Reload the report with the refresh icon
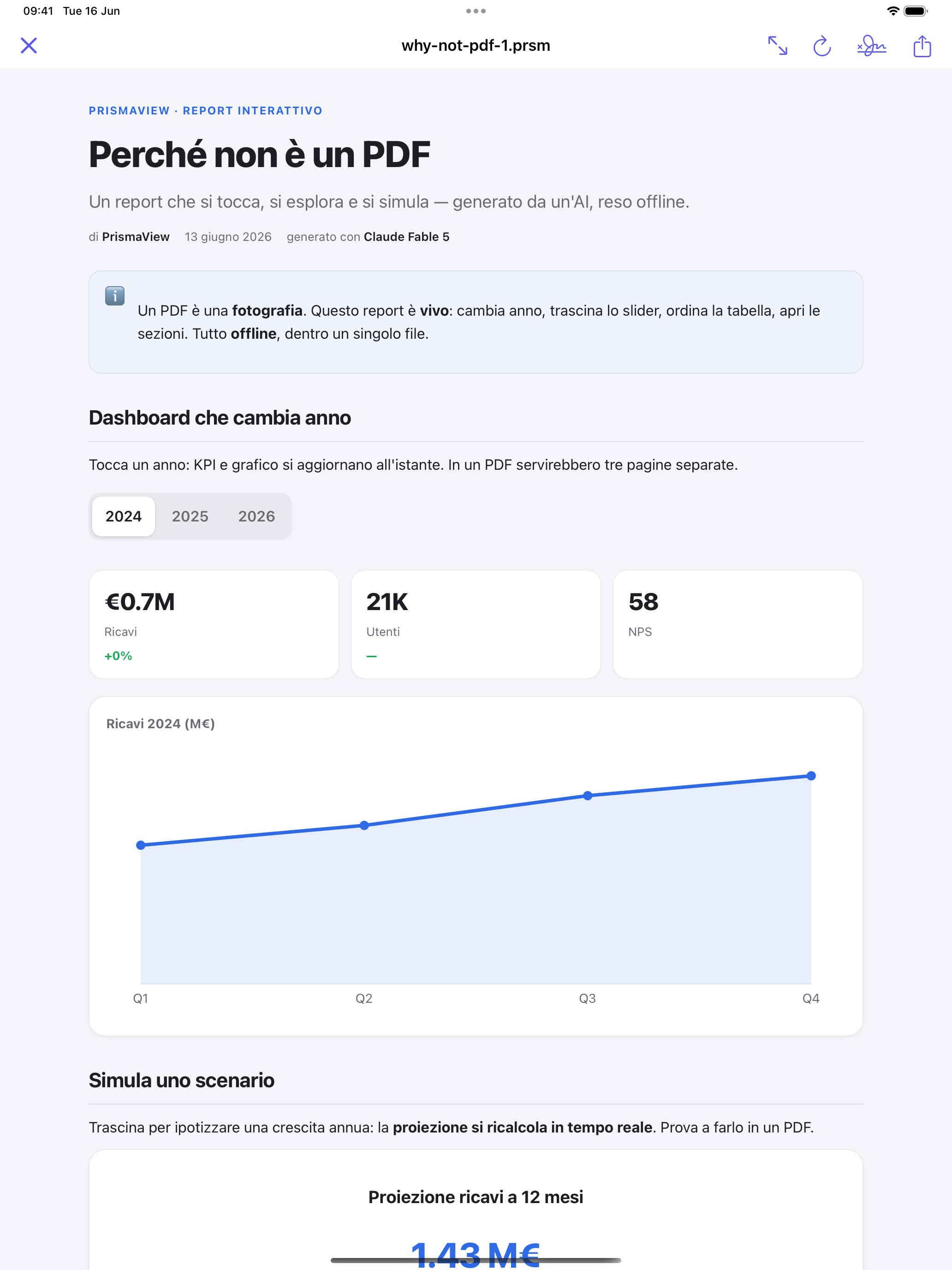The width and height of the screenshot is (952, 1270). click(x=822, y=45)
